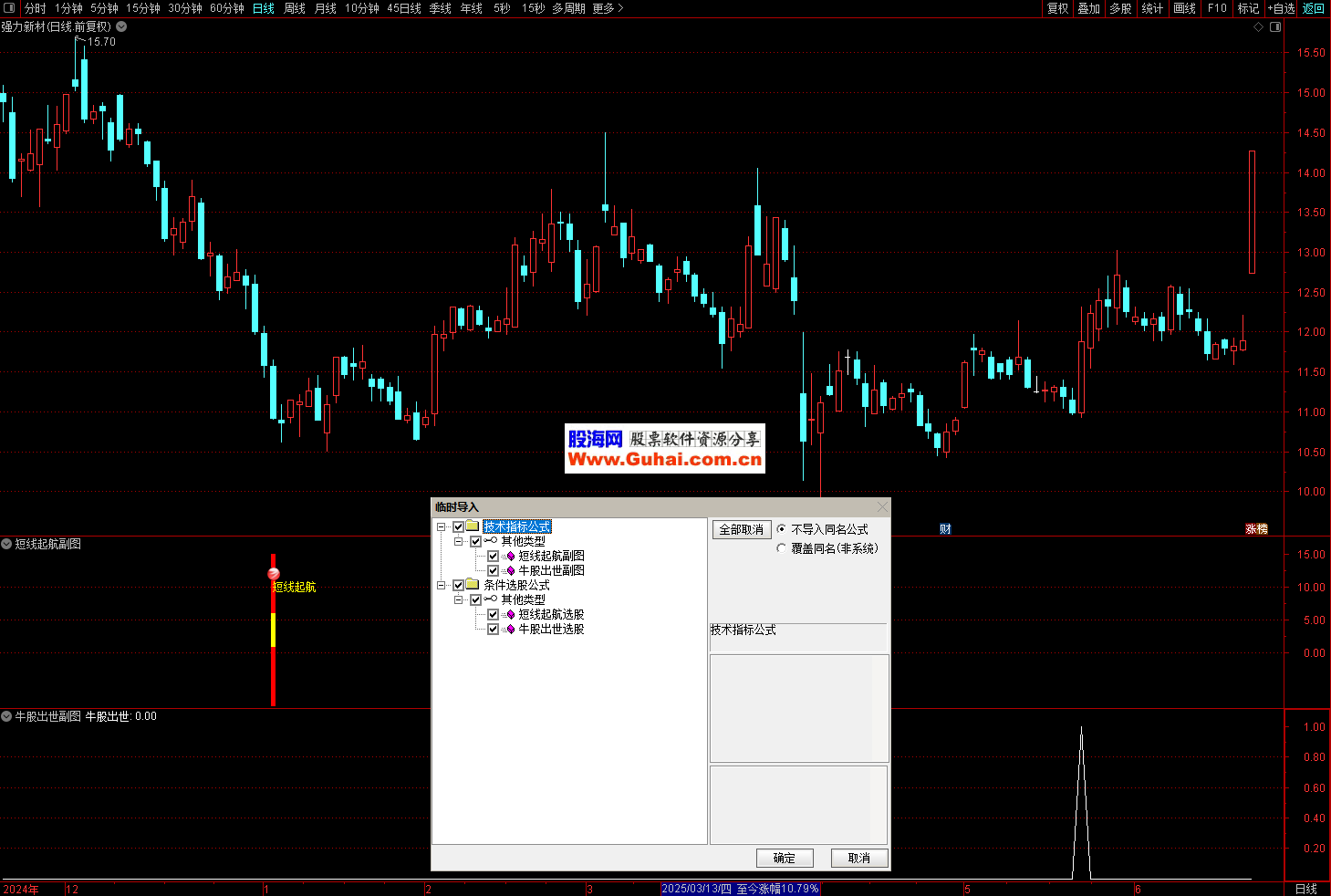
Task: Switch to the 周线 period tab
Action: click(295, 8)
